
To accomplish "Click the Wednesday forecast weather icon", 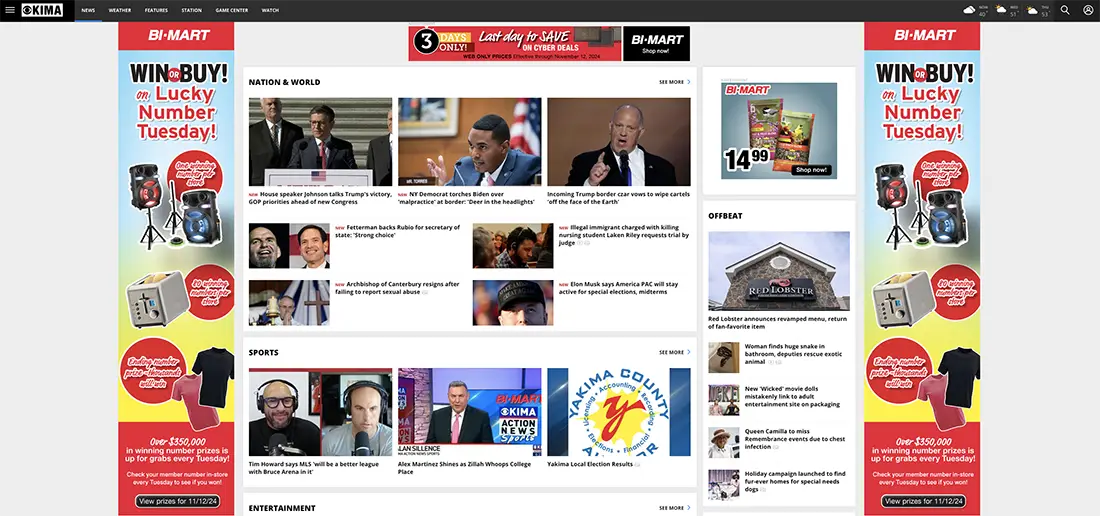I will pyautogui.click(x=1000, y=10).
